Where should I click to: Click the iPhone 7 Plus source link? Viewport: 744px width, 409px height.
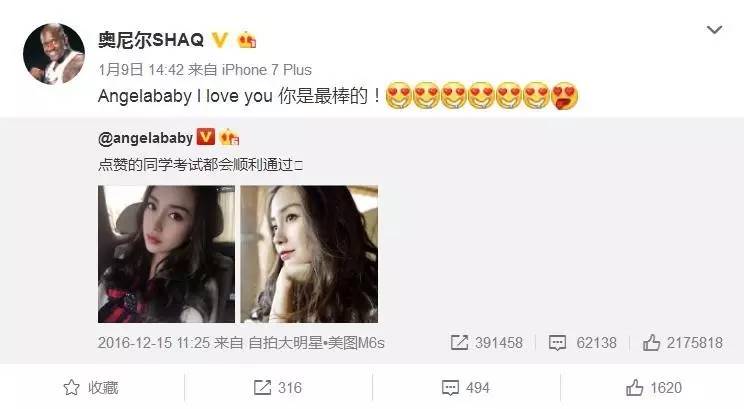tap(267, 70)
